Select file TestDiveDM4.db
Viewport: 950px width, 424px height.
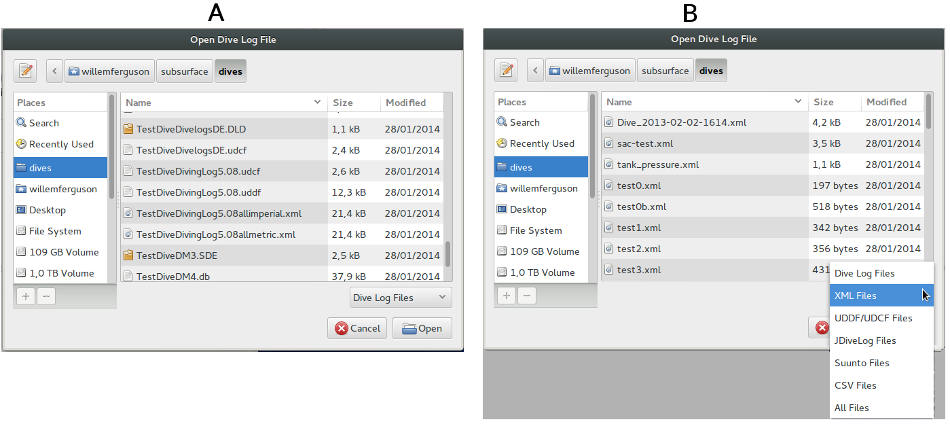click(x=282, y=276)
